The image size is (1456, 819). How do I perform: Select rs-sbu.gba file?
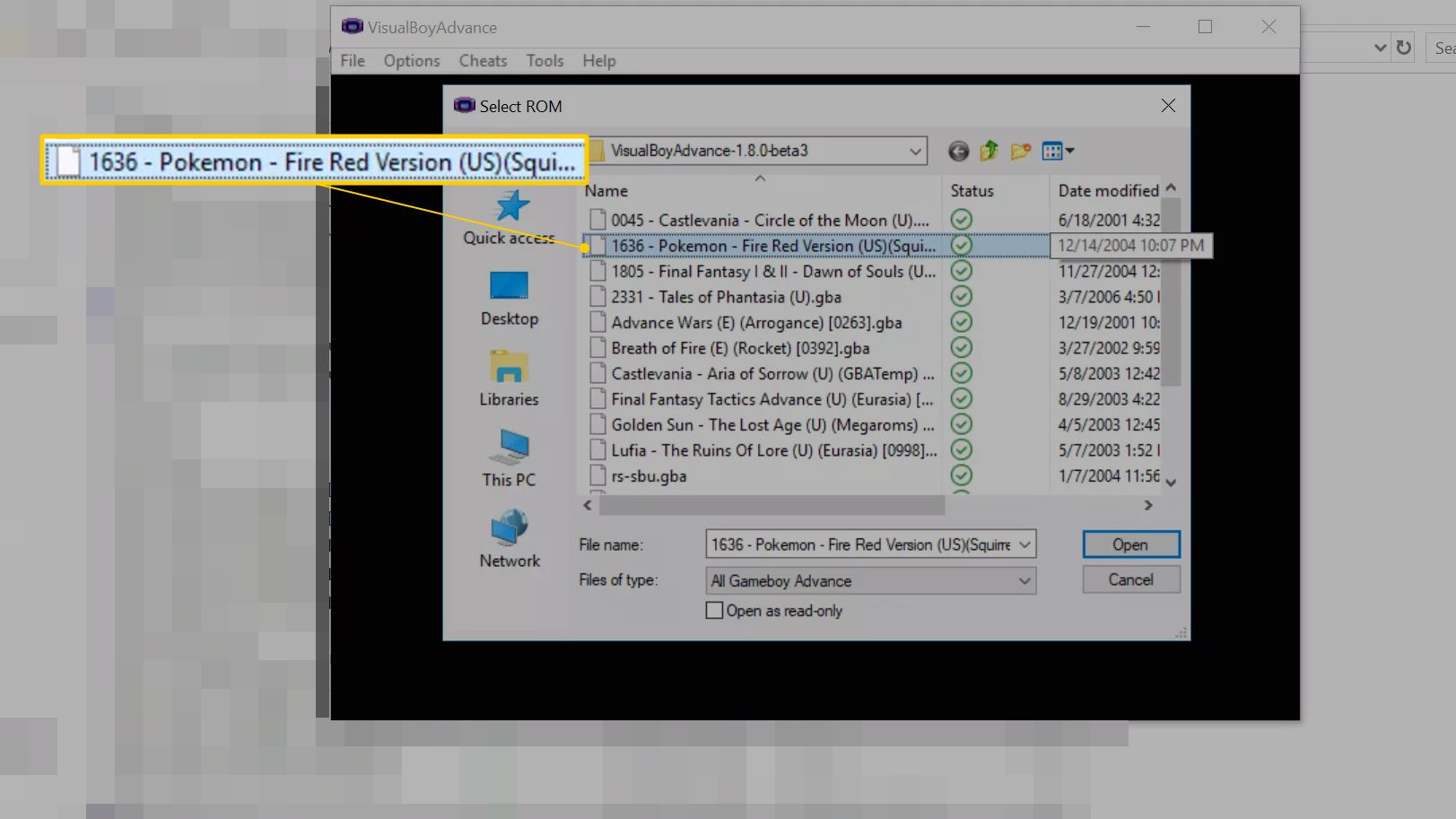(649, 475)
